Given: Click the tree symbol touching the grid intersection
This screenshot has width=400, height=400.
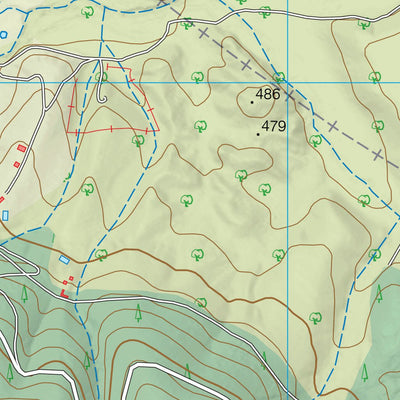Looking at the screenshot, I should coord(279,78).
